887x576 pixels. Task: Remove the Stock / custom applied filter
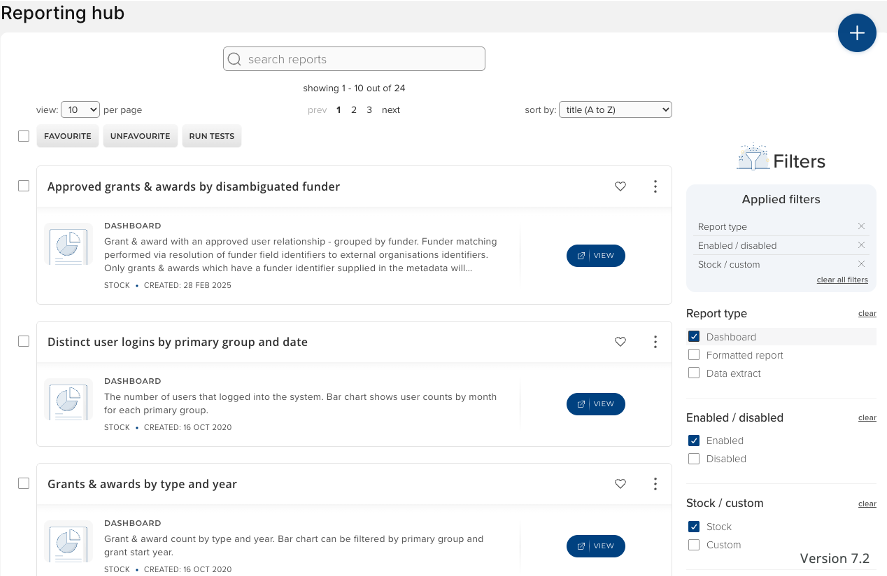[x=861, y=265]
